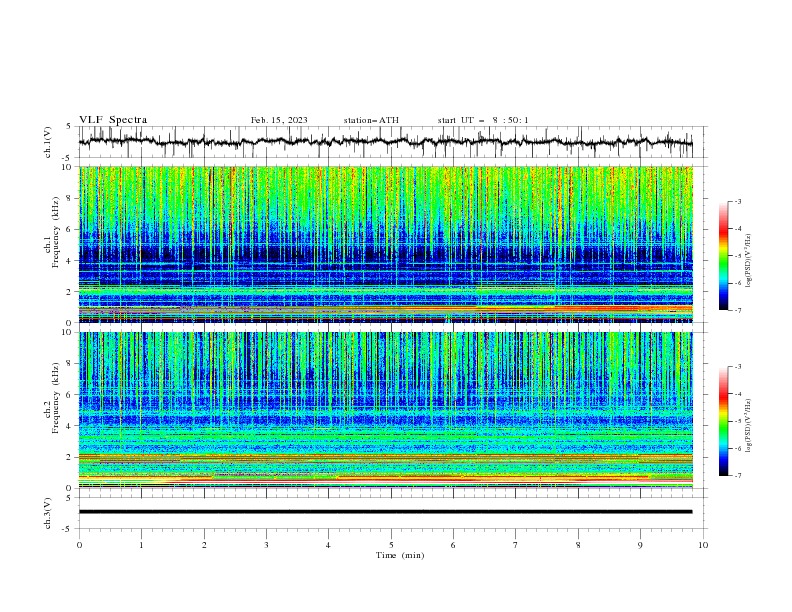Click the ch.1 spectrogram panel
Image resolution: width=792 pixels, height=612 pixels.
click(x=386, y=244)
